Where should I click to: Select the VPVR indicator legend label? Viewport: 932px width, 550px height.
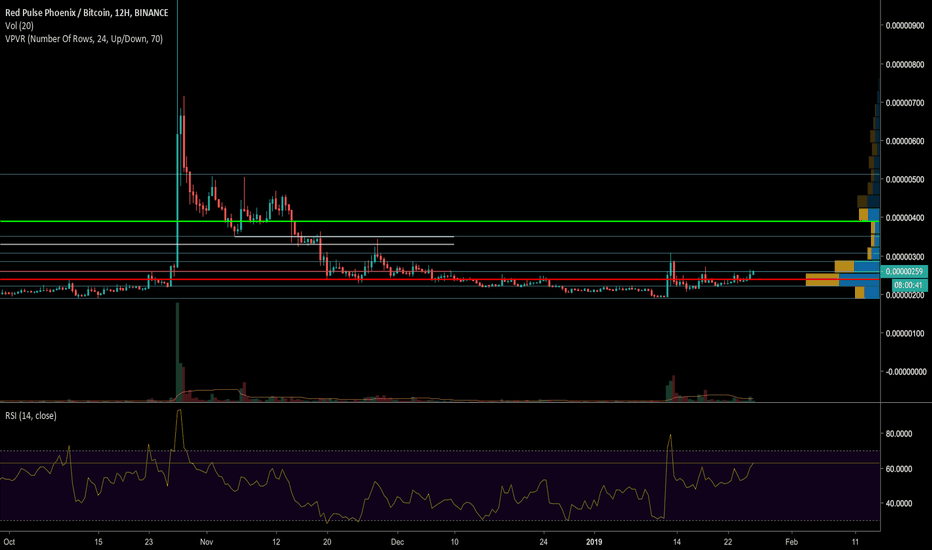tap(84, 39)
